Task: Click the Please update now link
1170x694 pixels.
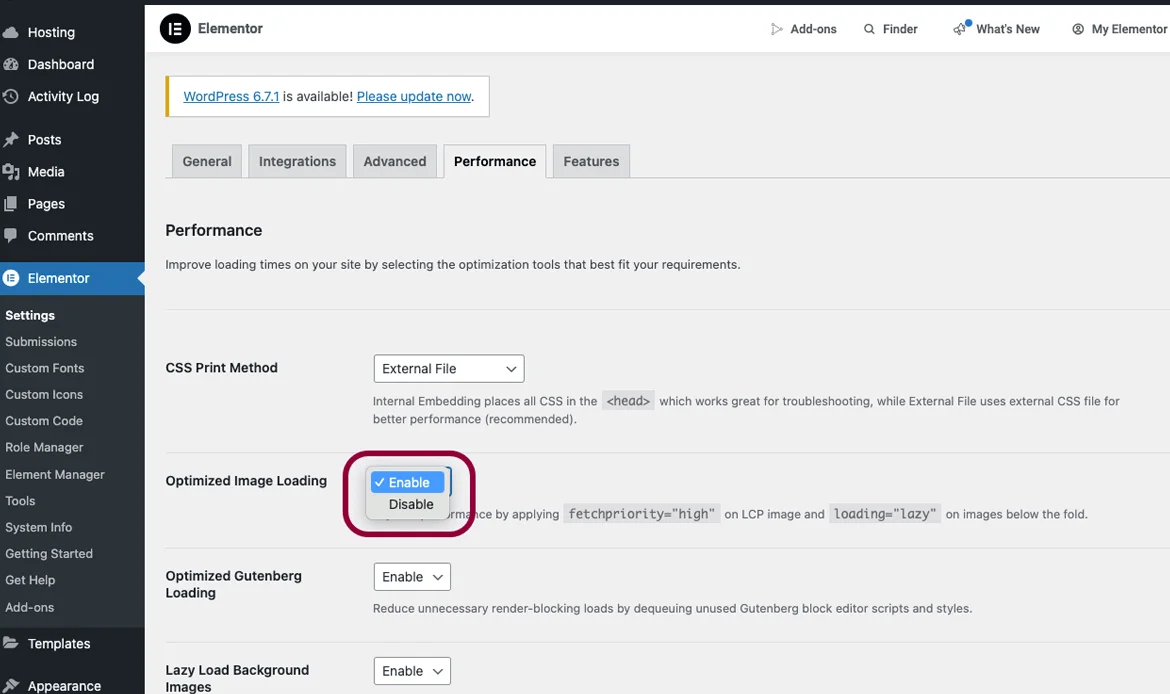Action: (414, 96)
